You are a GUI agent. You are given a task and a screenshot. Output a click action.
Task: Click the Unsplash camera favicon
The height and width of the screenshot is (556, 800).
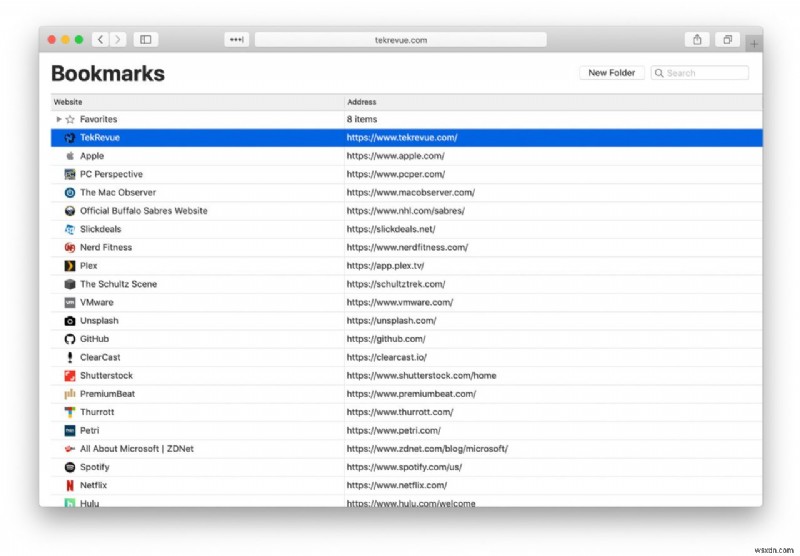pos(70,321)
